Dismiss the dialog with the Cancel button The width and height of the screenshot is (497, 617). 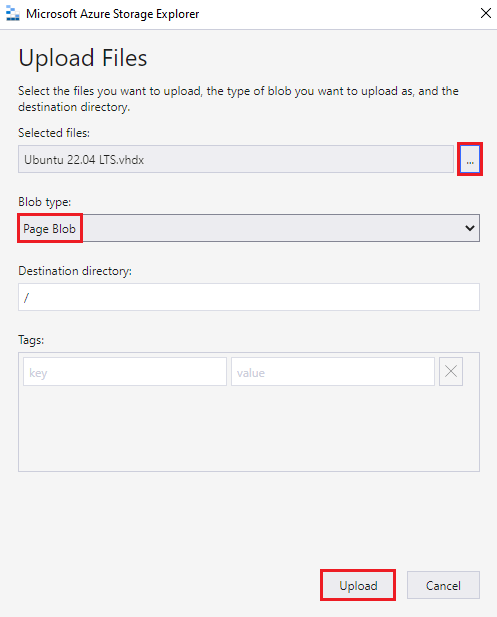pos(443,585)
